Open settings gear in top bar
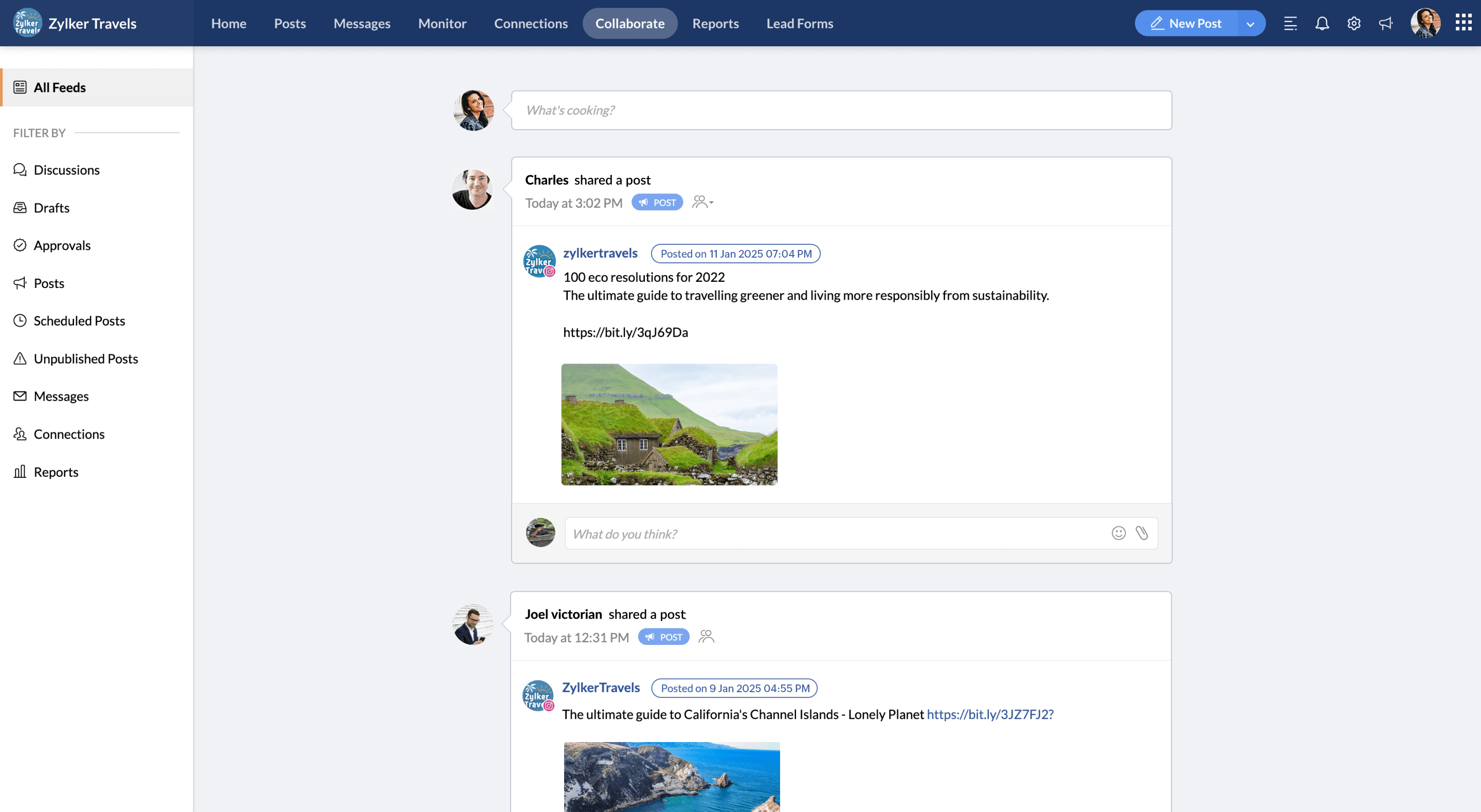 (1353, 24)
